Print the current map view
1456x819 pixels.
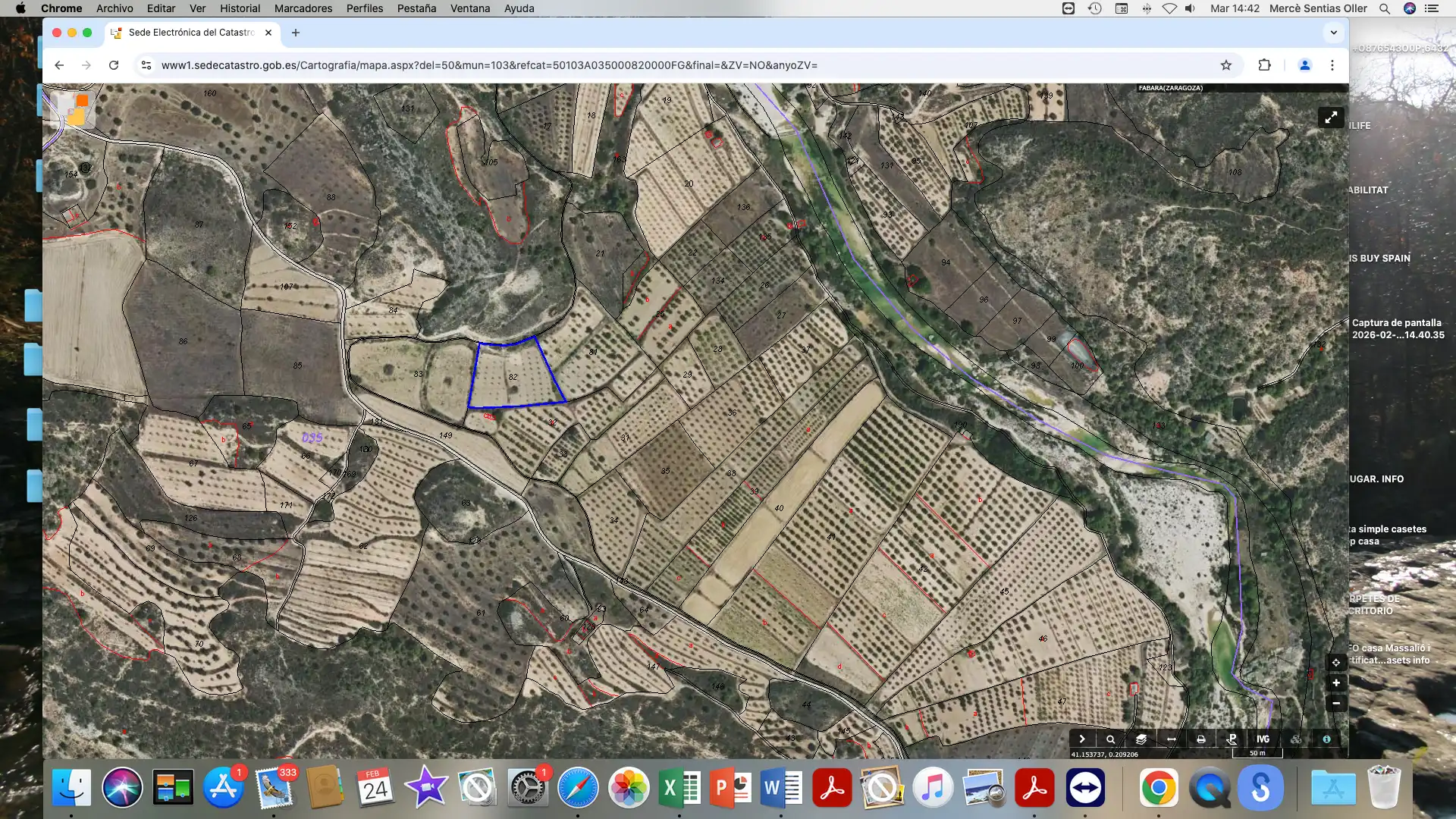click(x=1201, y=739)
